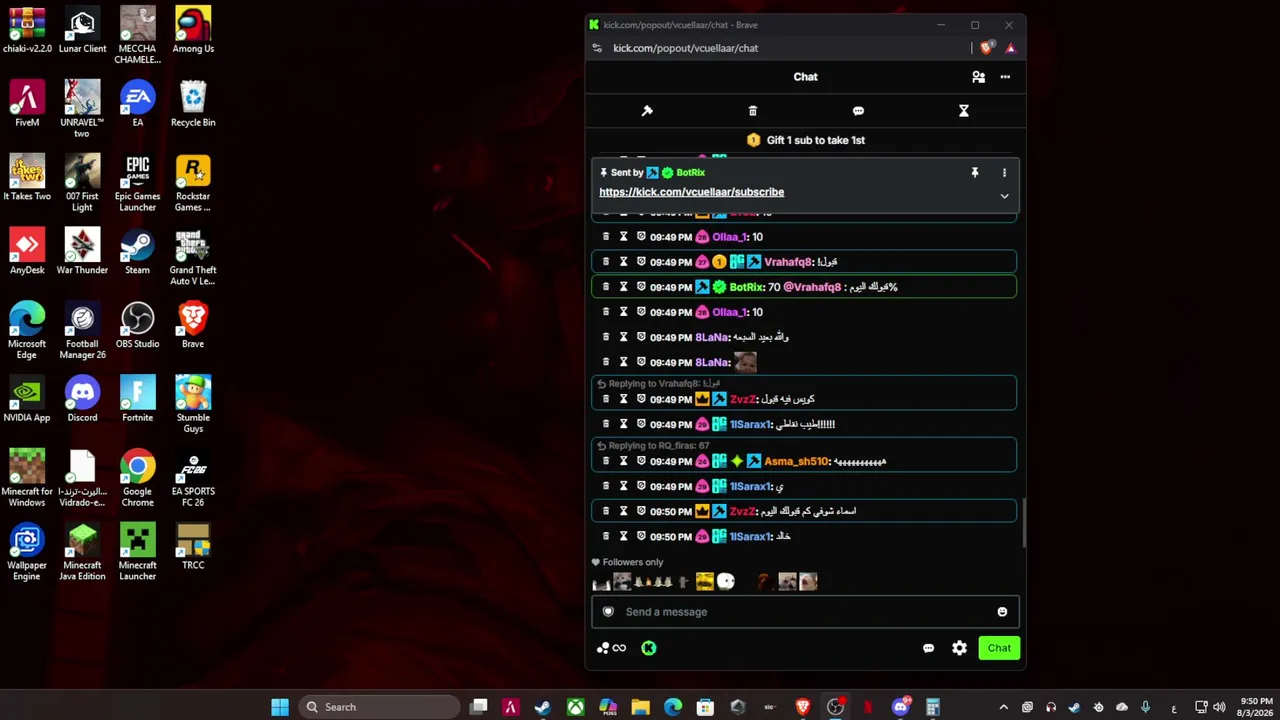Screen dimensions: 1280x720
Task: Open the Wallpaper Engine desktop shortcut
Action: tap(27, 553)
